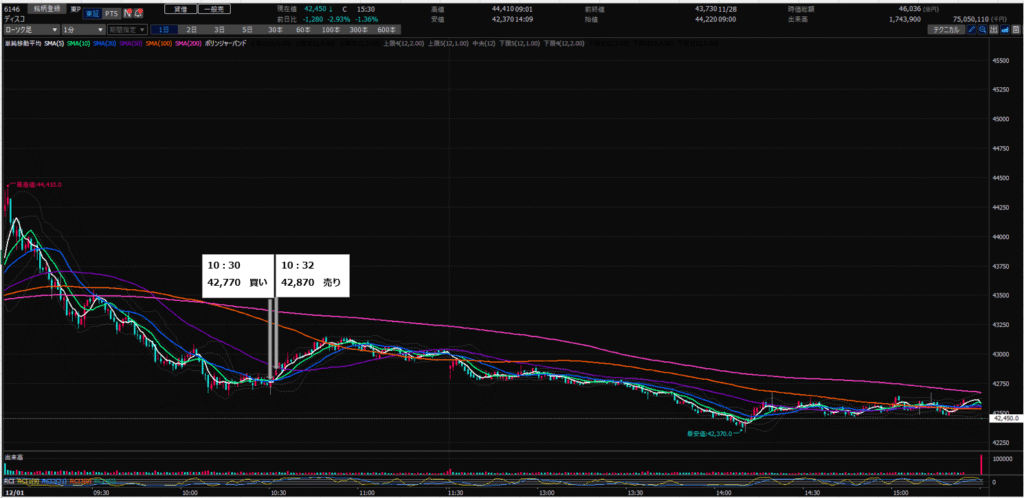1024x498 pixels.
Task: Toggle the 東証 exchange button
Action: click(90, 14)
